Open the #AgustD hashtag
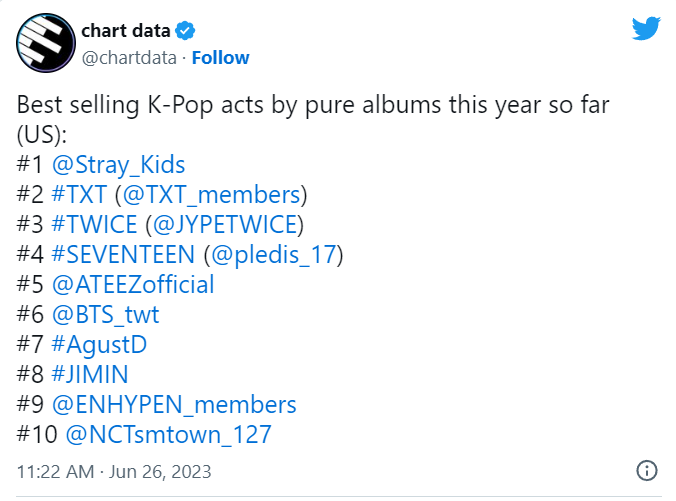Viewport: 676px width, 501px height. [99, 345]
